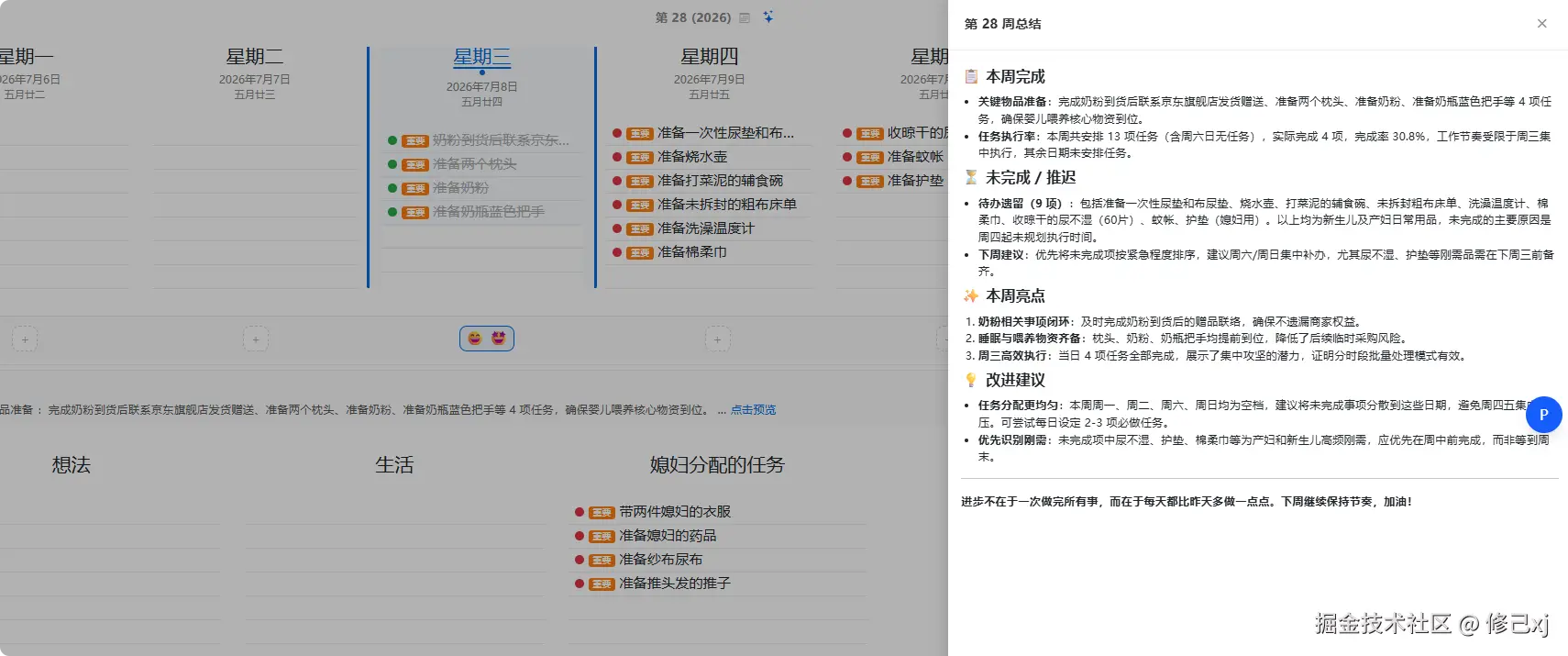
Task: Open the task 准备洗澡温度计
Action: (x=706, y=228)
